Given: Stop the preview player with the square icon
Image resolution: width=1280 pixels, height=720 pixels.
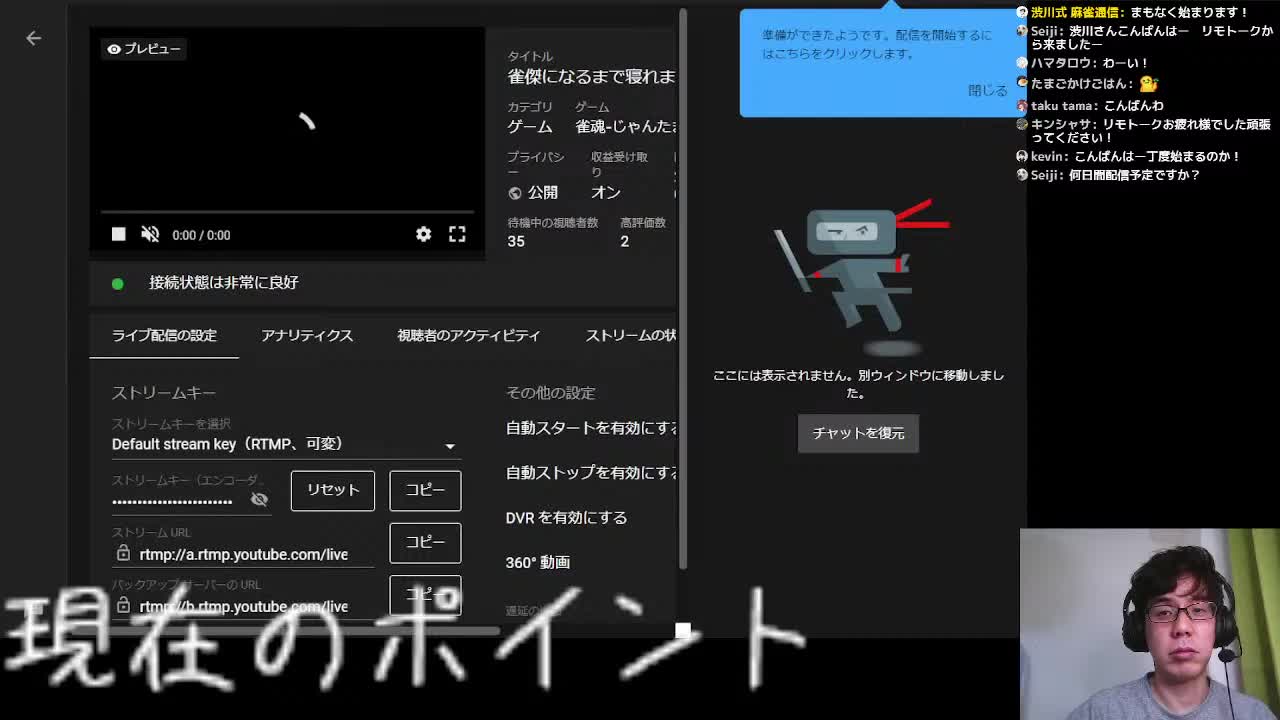Looking at the screenshot, I should pyautogui.click(x=118, y=234).
